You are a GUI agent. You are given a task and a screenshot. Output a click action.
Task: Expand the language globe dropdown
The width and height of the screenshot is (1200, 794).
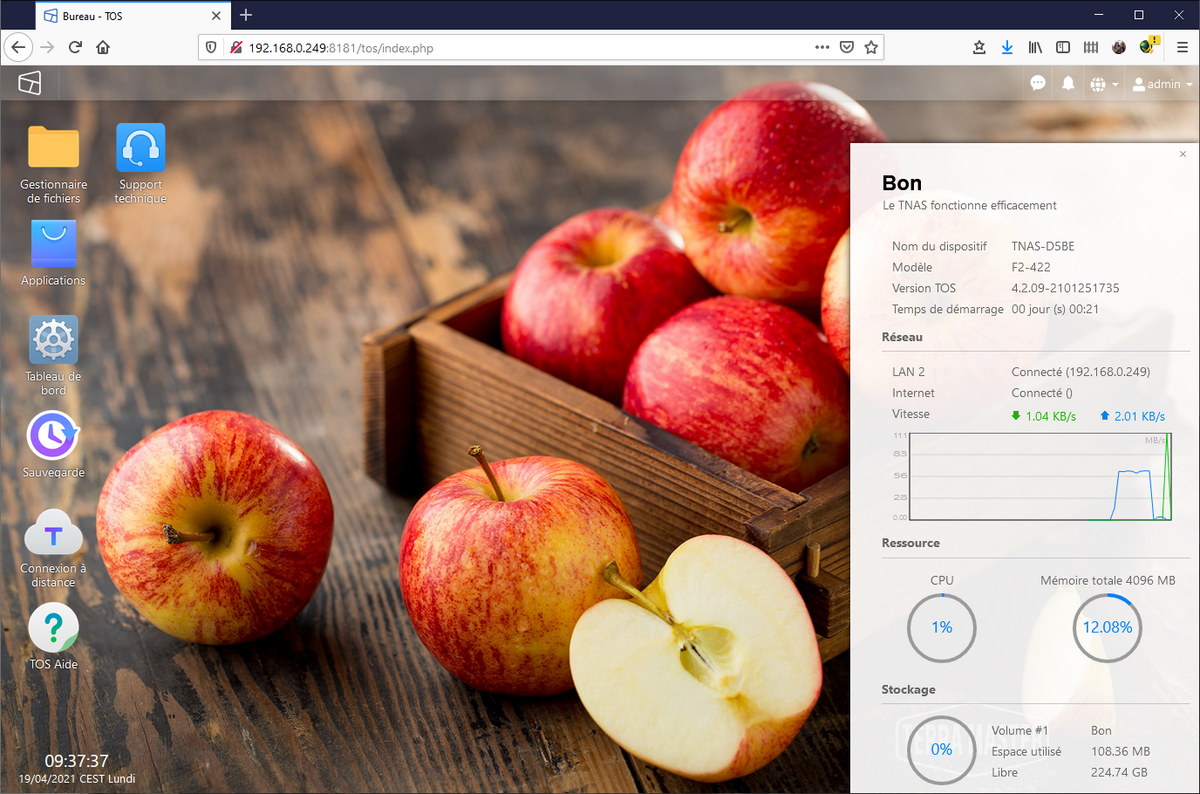pos(1104,84)
